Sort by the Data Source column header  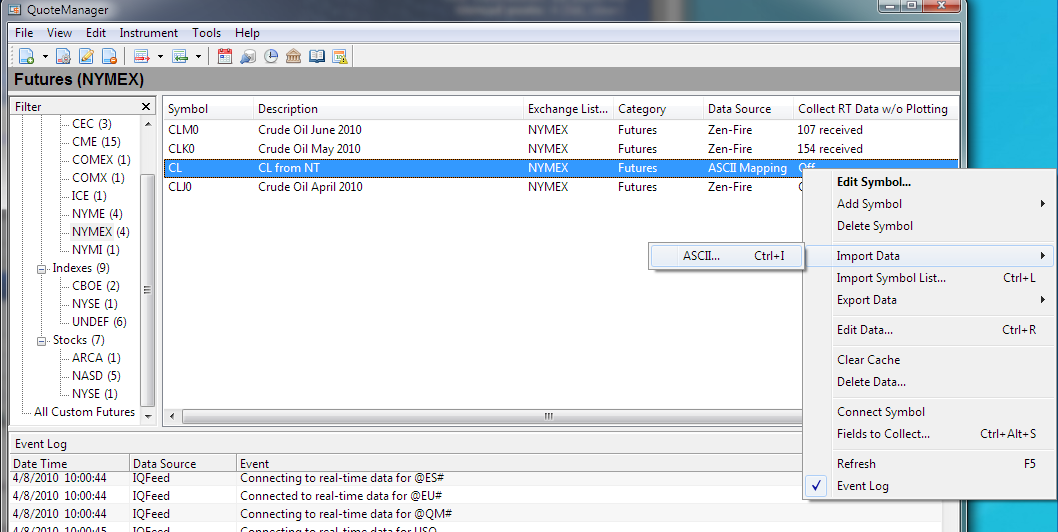748,109
